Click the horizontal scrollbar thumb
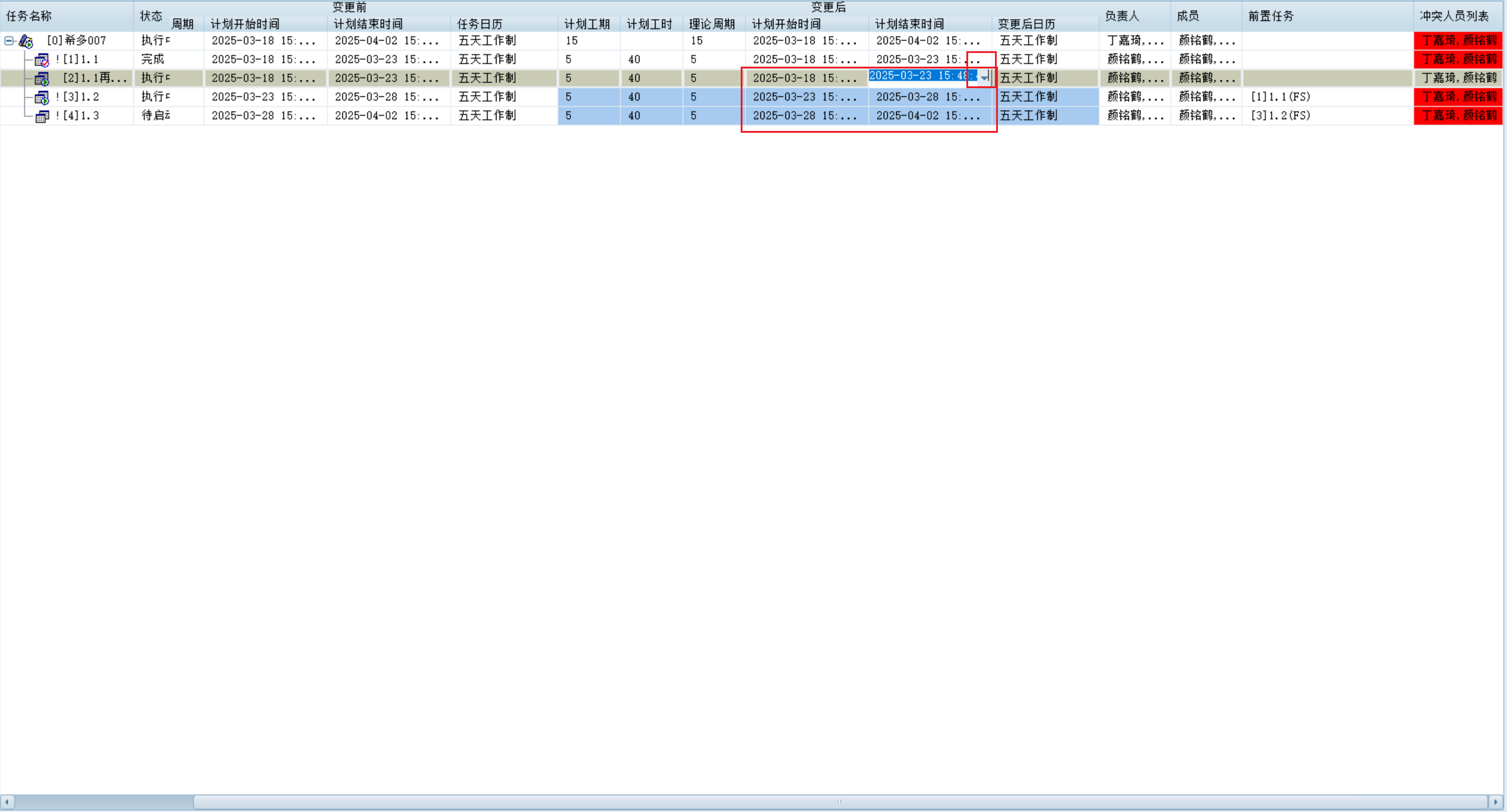Screen dimensions: 1507x812 click(840, 802)
